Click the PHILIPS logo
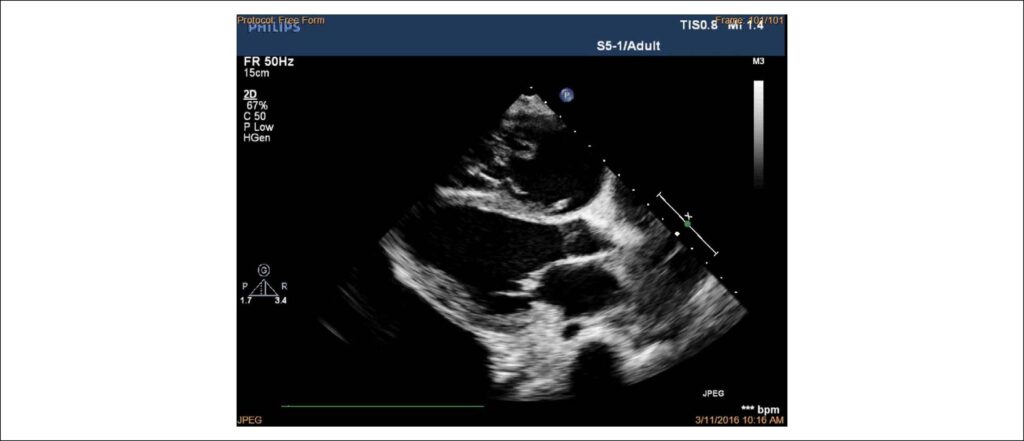Screen dimensions: 1024x441 click(274, 27)
